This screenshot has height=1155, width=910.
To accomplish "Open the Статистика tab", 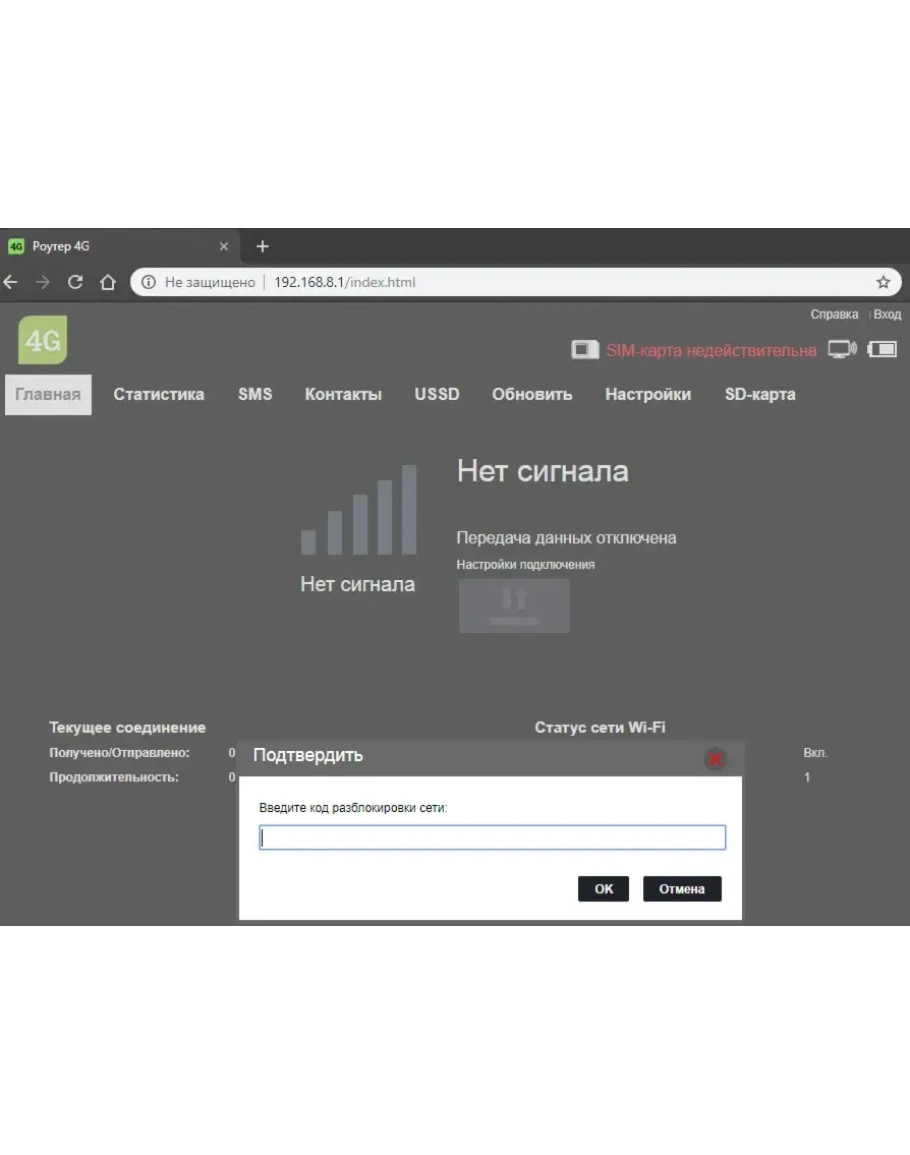I will pos(159,394).
